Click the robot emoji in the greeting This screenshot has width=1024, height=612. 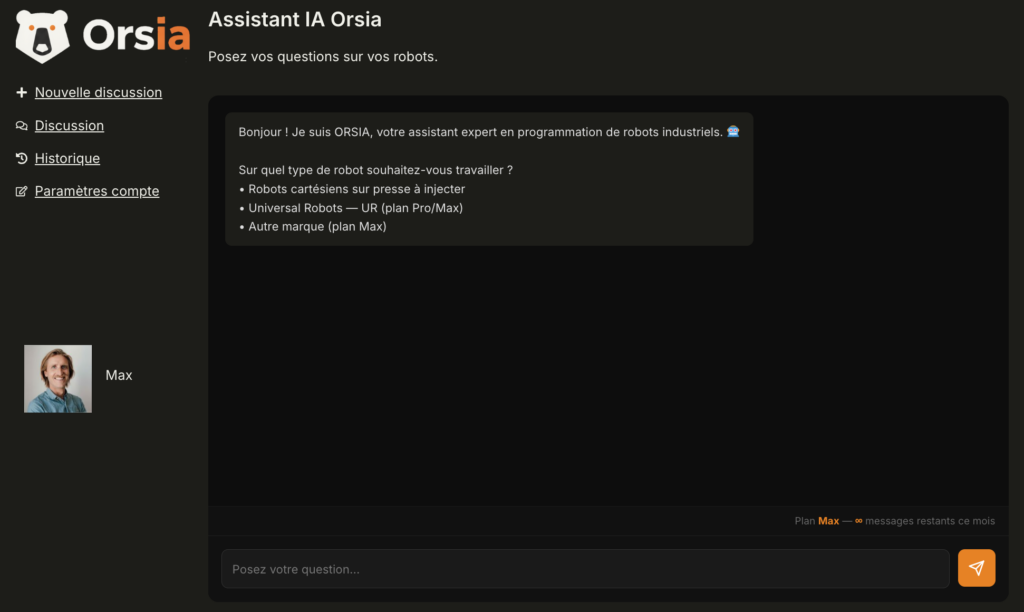733,132
